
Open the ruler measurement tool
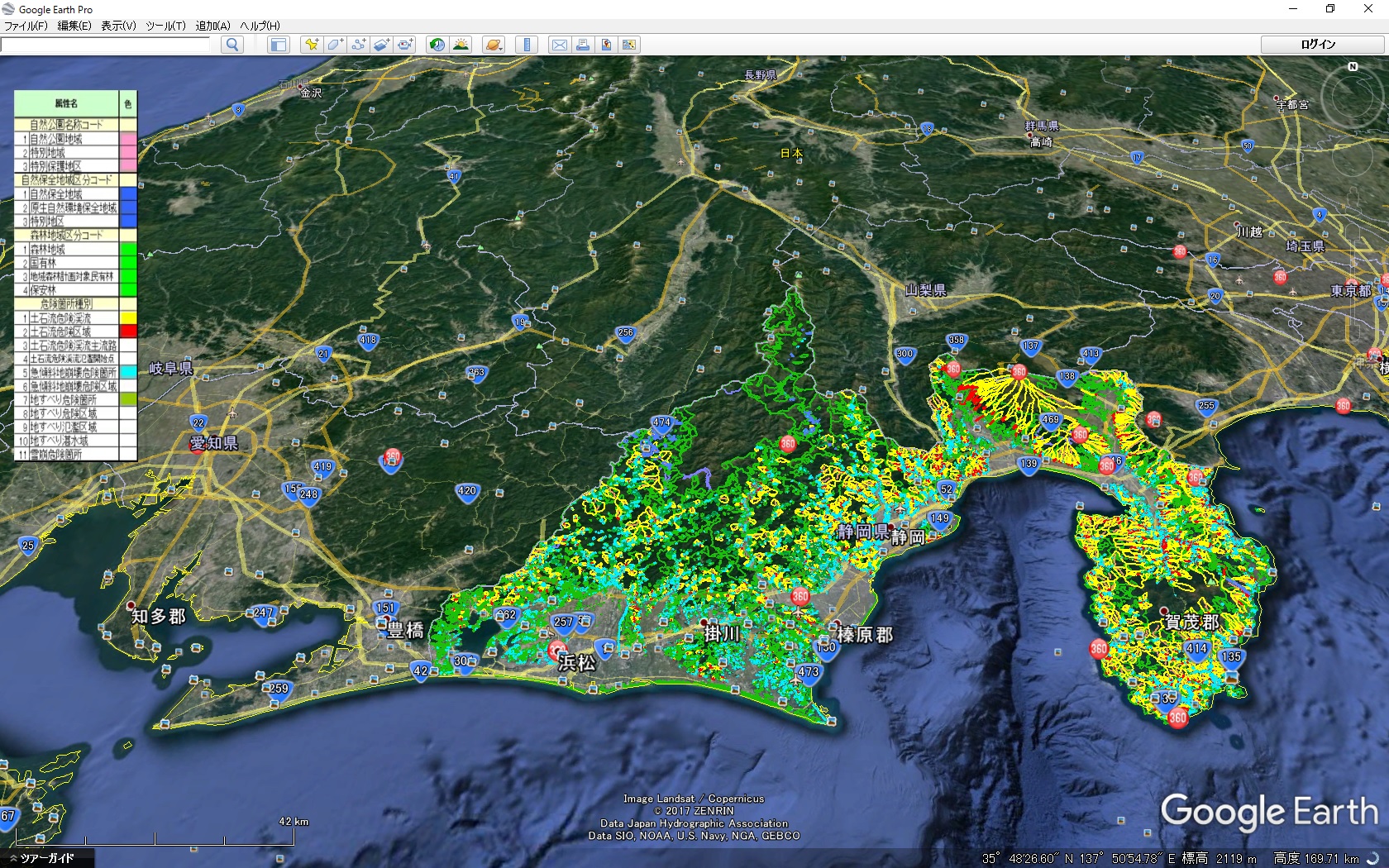(x=527, y=45)
